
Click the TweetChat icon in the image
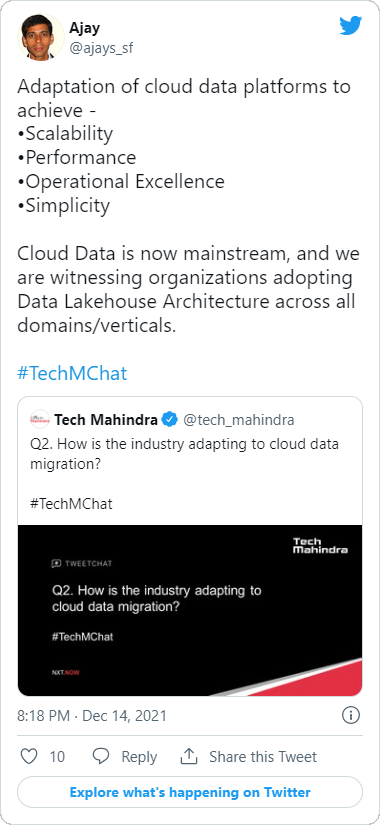click(56, 564)
